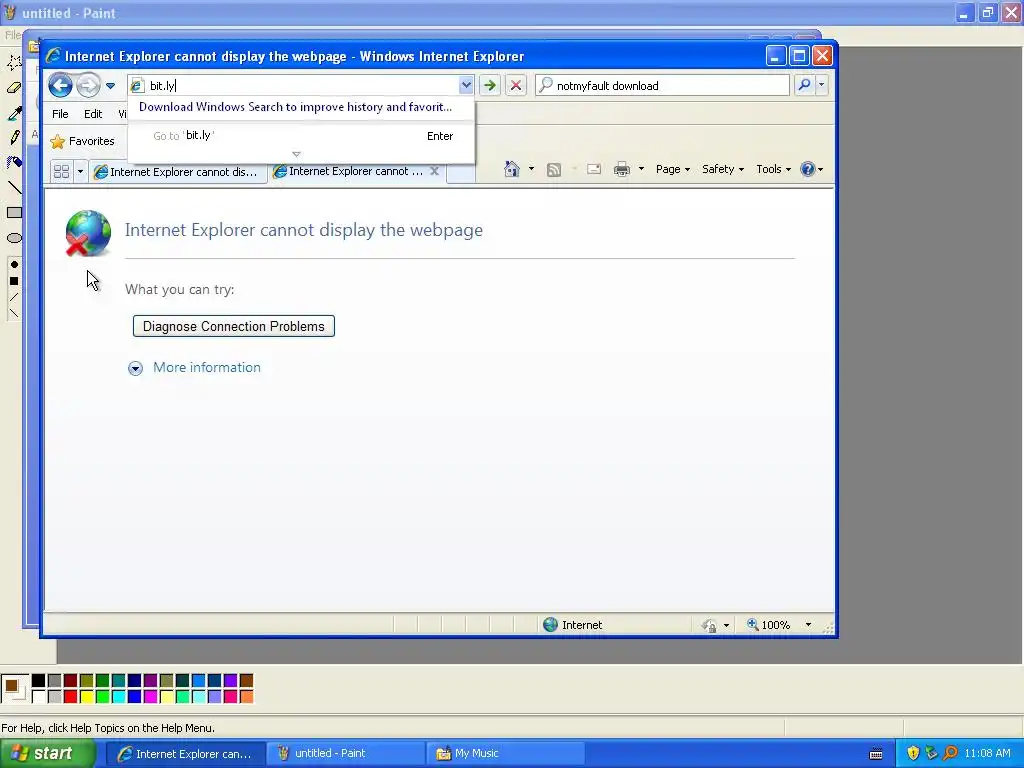The height and width of the screenshot is (768, 1024).
Task: Click the Windows Start button
Action: (47, 754)
